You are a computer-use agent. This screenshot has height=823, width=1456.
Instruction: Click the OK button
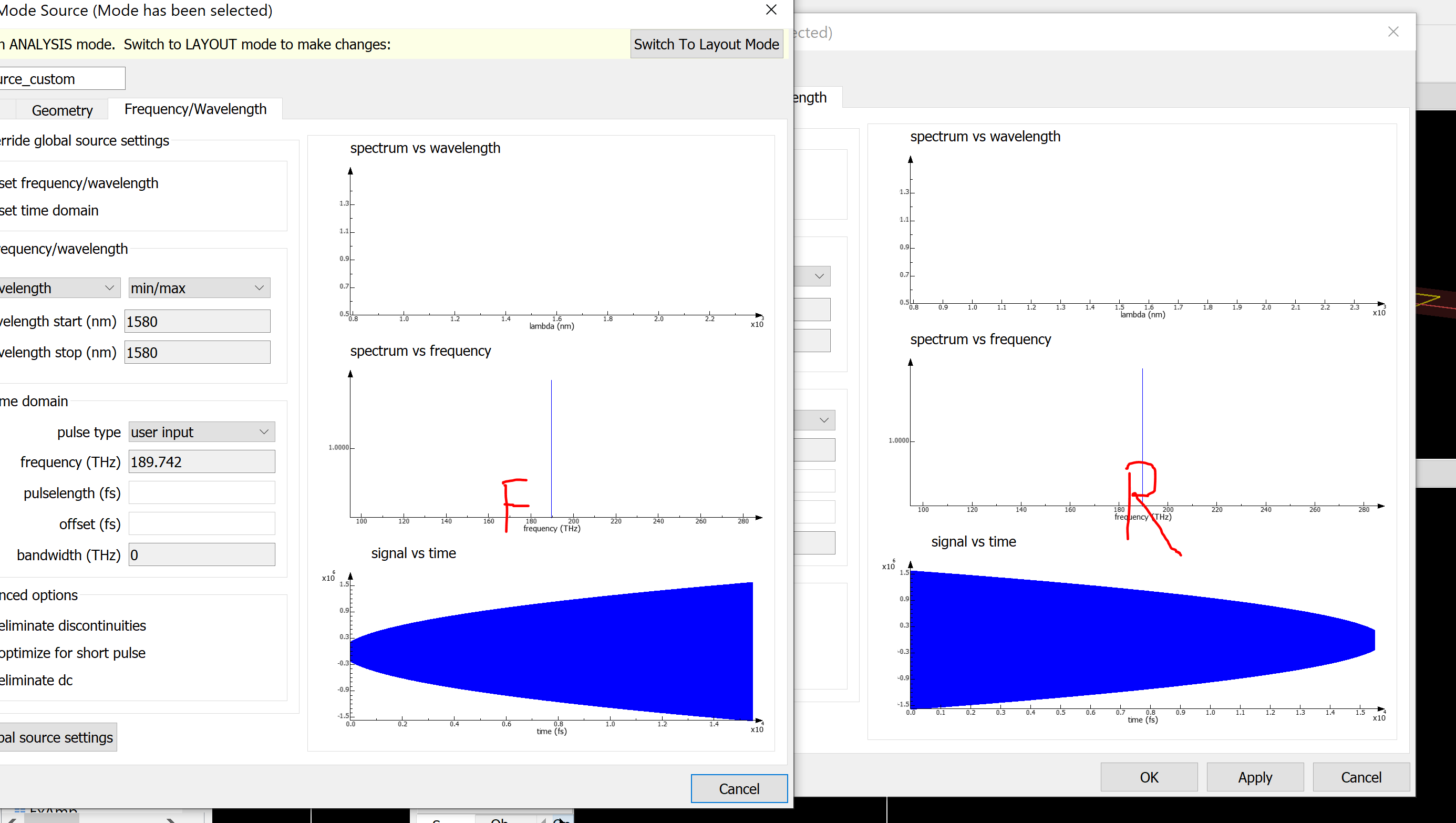coord(1149,777)
